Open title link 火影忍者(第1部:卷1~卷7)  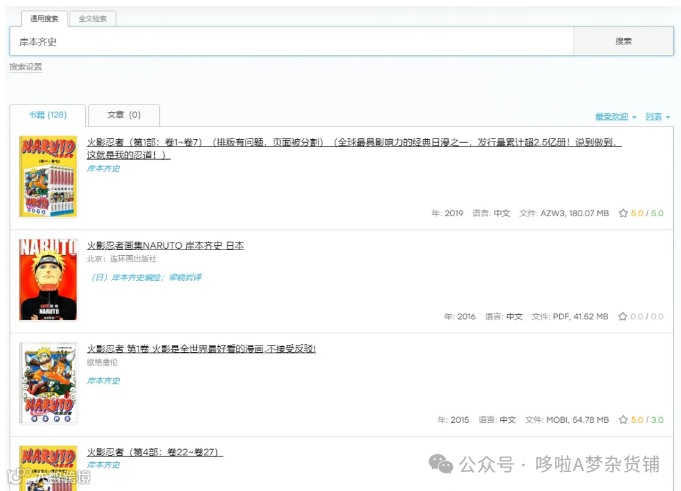tap(354, 148)
